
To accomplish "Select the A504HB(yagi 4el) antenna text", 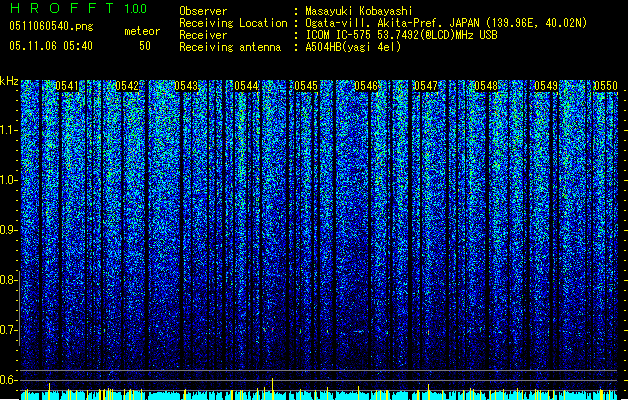I will click(353, 47).
